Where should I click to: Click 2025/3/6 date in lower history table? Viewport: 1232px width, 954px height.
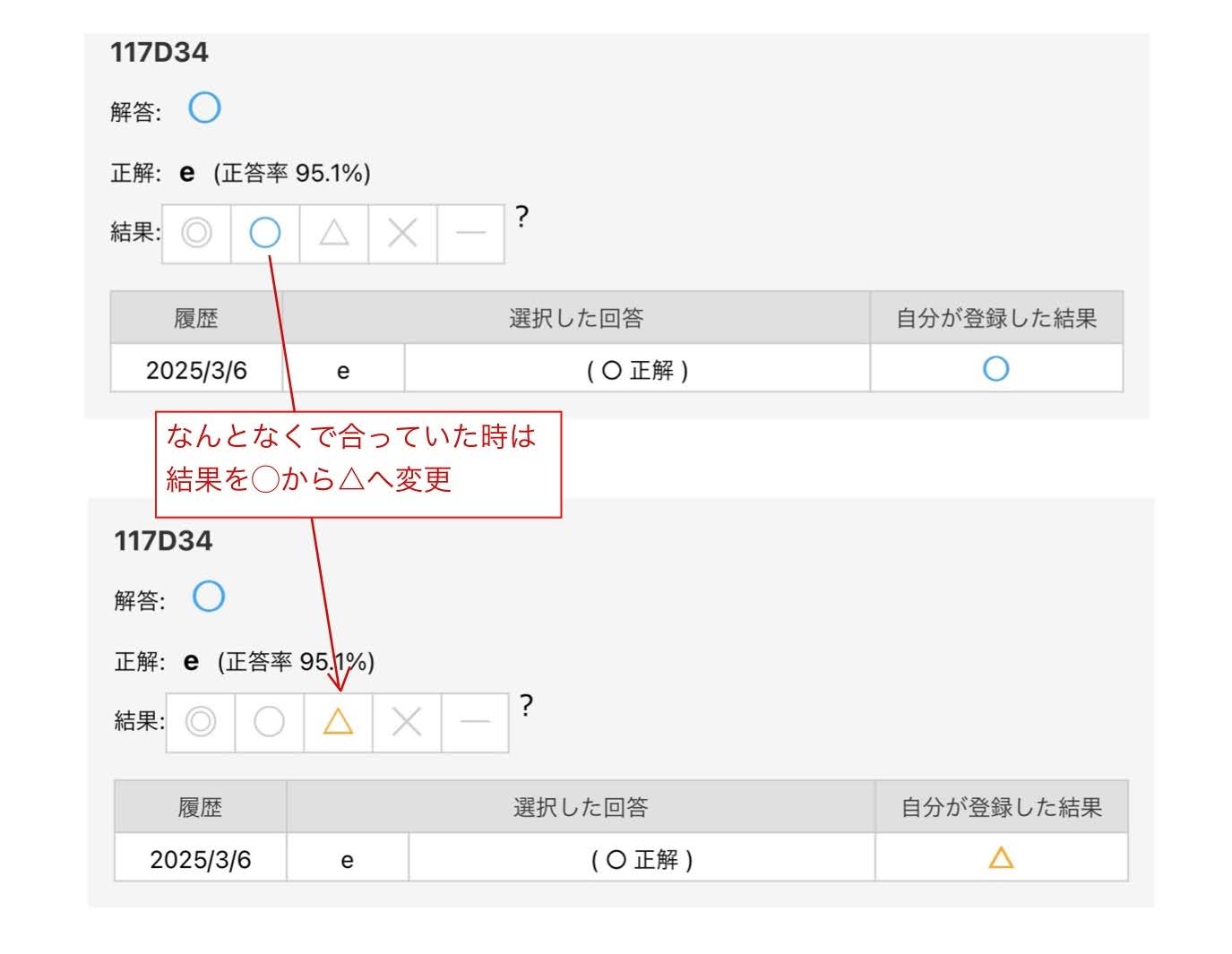tap(201, 859)
